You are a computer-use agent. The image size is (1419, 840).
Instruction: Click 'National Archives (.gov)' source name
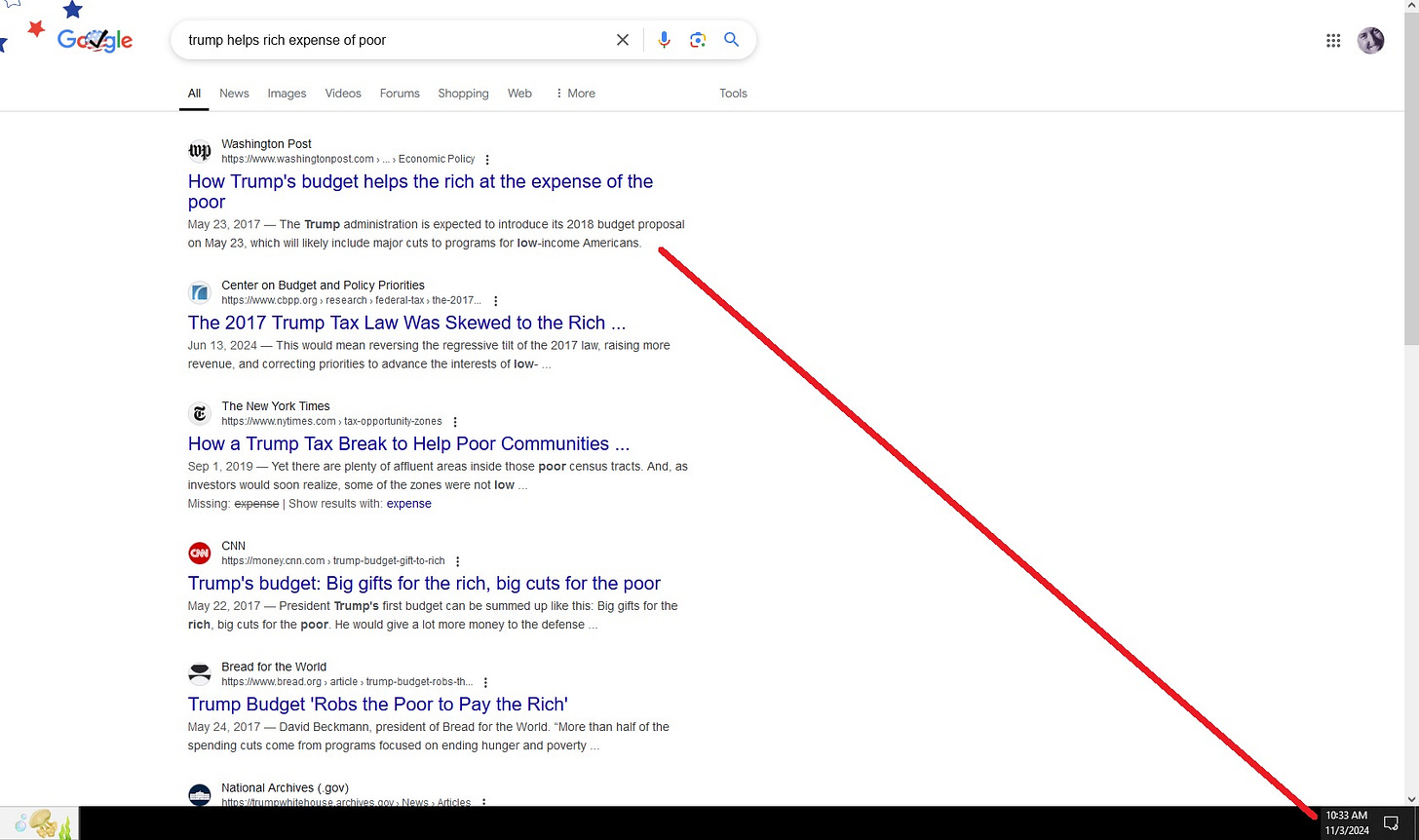[285, 788]
